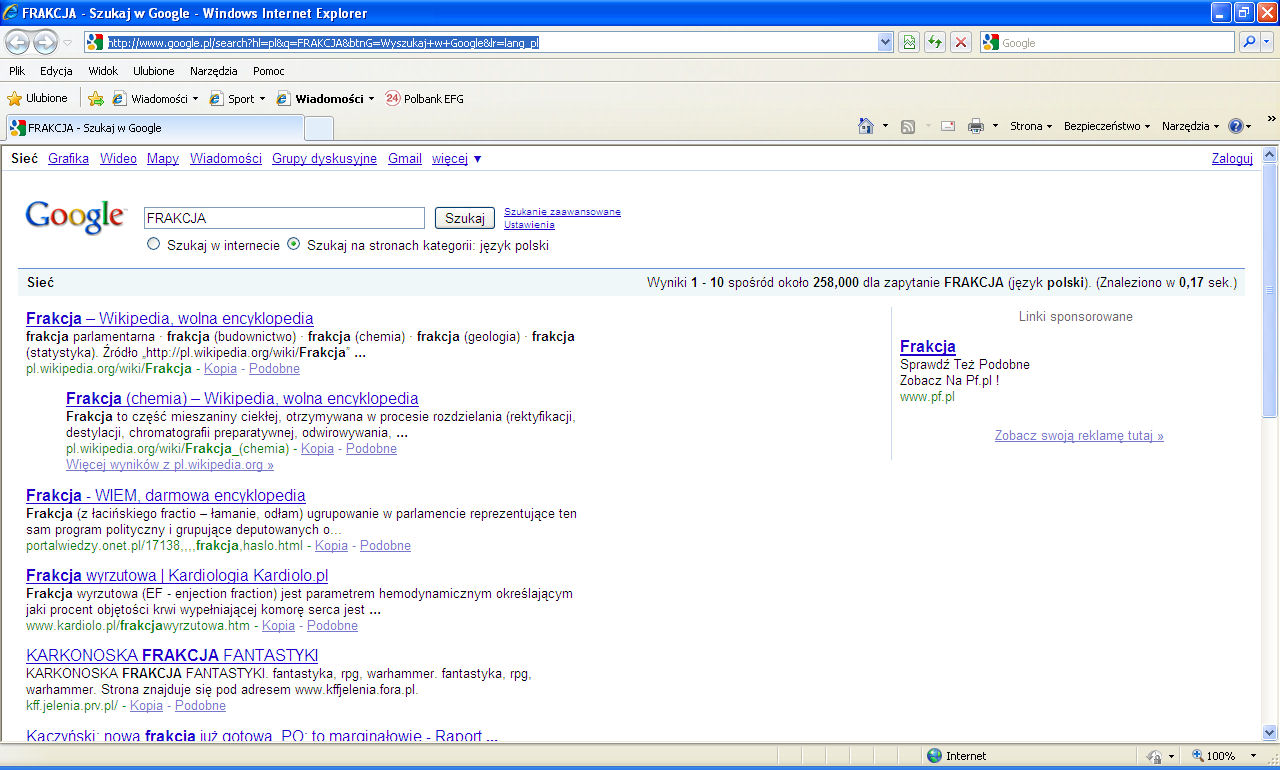Open the Ustawienia link
1280x770 pixels.
point(529,225)
